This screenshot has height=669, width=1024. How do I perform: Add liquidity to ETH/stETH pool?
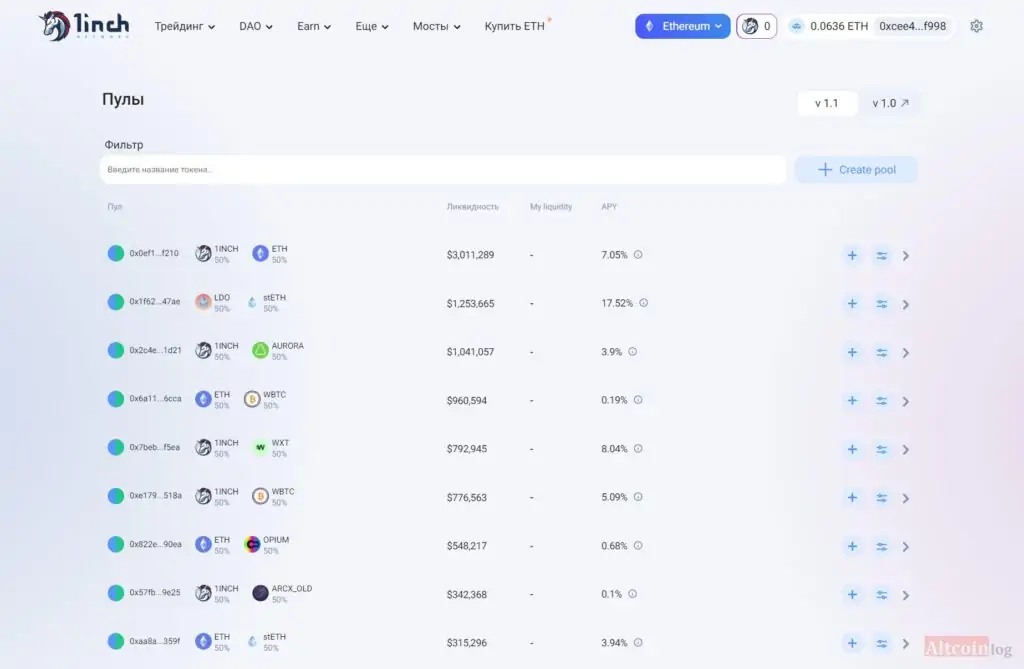[x=852, y=644]
